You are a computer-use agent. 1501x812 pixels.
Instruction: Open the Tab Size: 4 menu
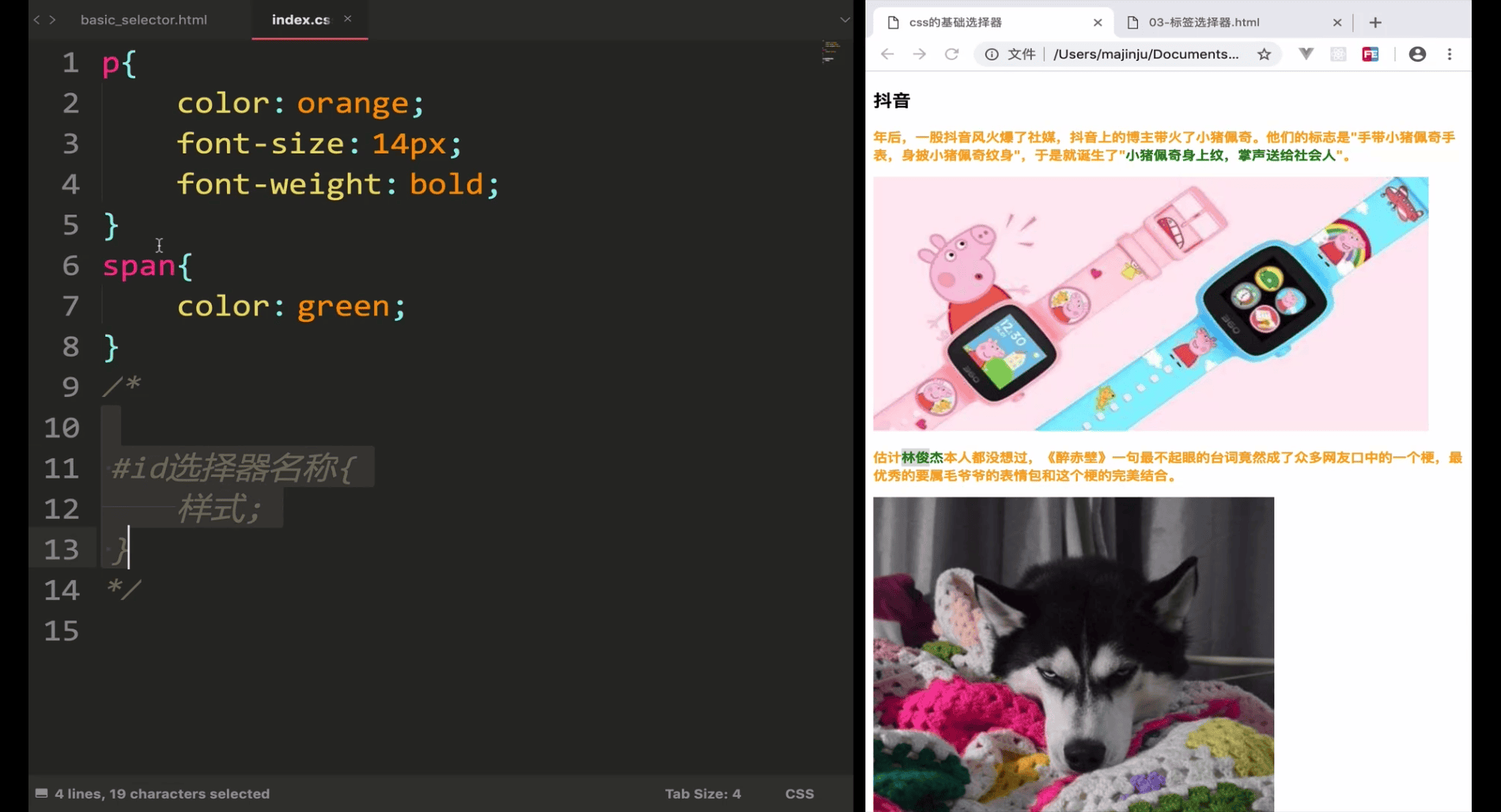tap(702, 794)
